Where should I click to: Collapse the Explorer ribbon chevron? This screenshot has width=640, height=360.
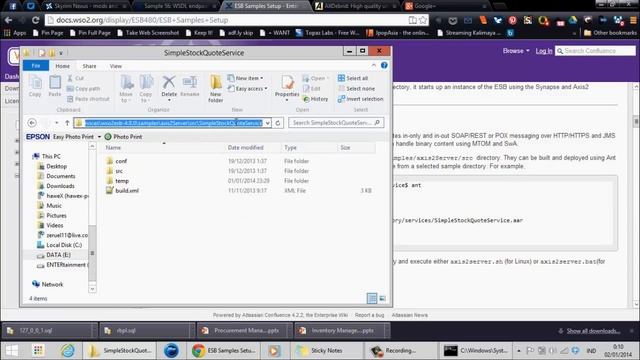[x=373, y=65]
